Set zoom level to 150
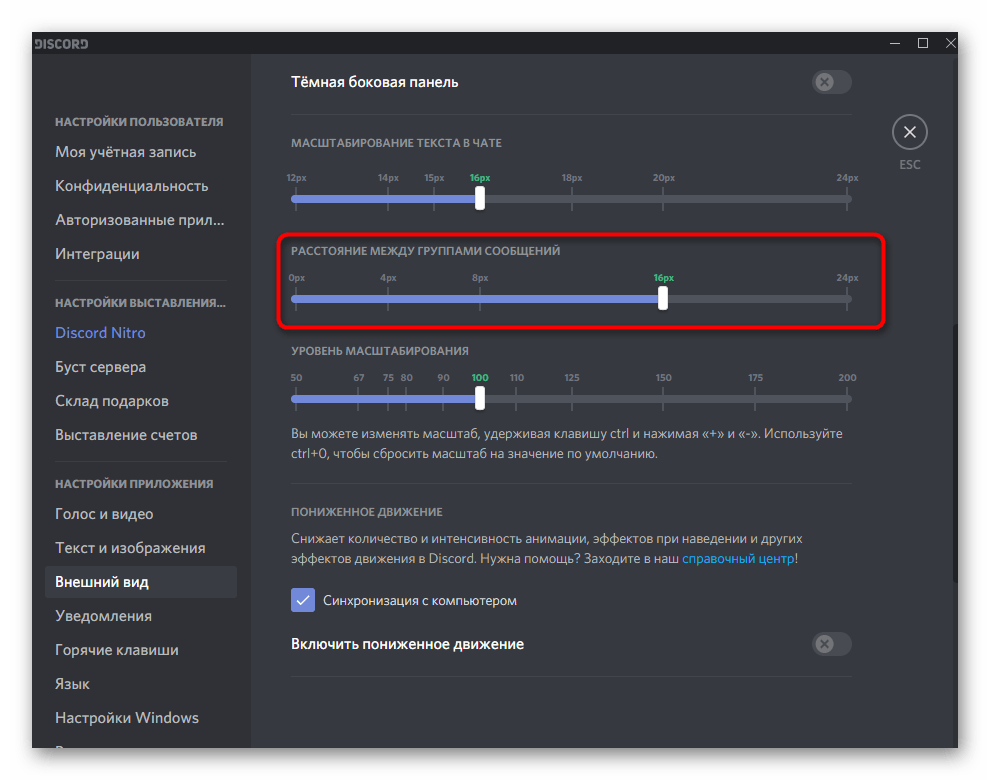Viewport: 990px width, 780px height. click(x=663, y=399)
